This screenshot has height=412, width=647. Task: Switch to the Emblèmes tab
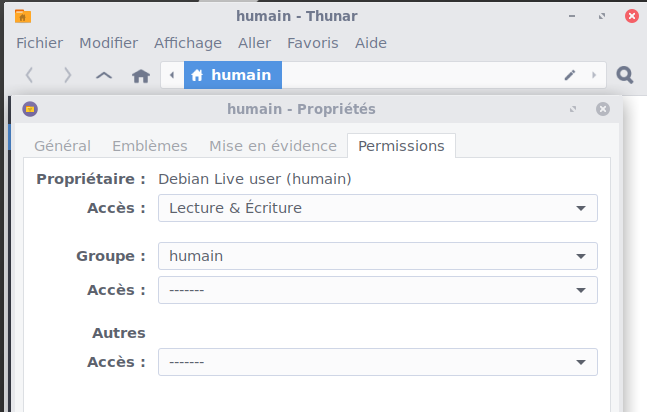click(x=149, y=146)
